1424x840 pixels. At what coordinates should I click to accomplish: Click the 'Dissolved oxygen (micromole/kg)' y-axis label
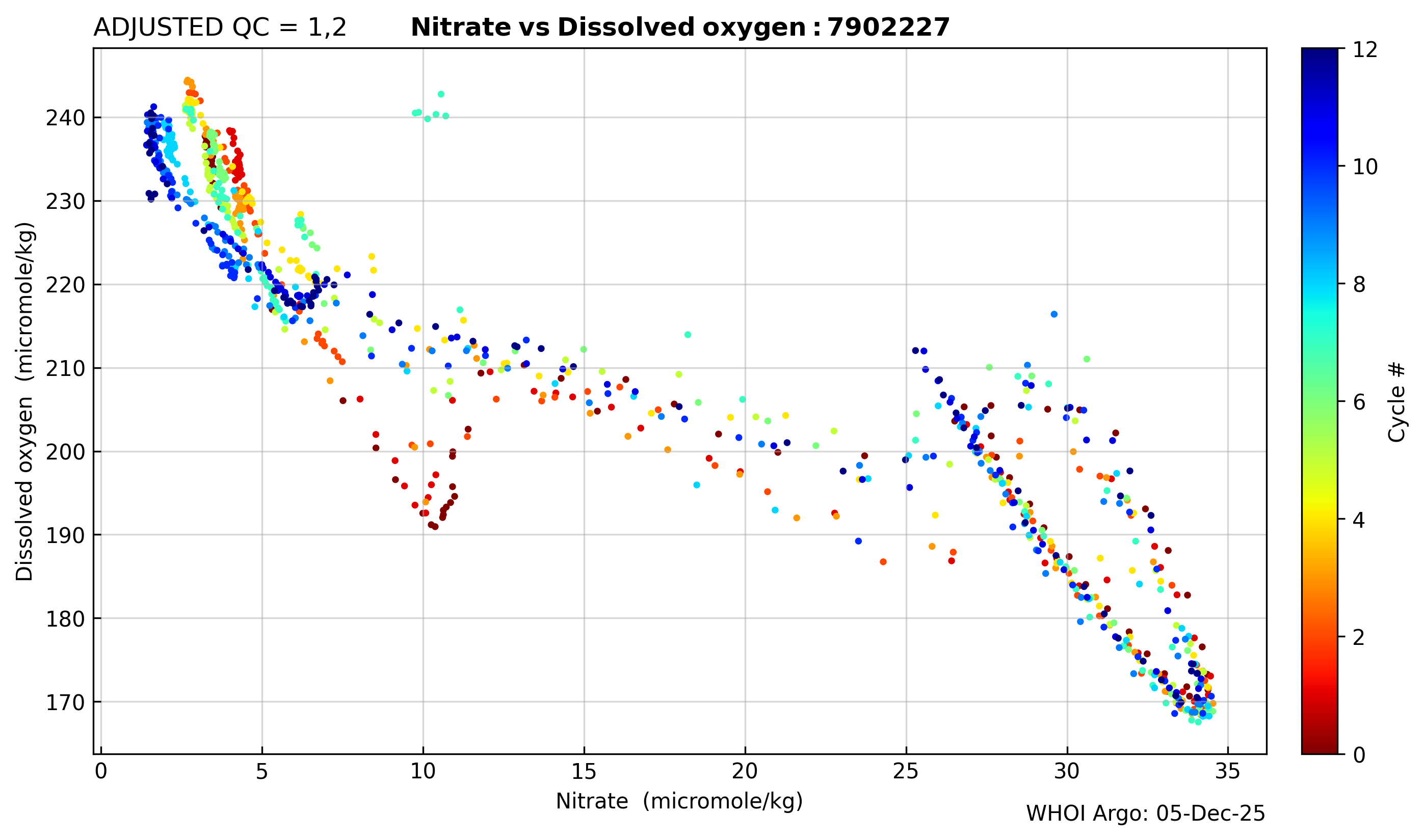[25, 401]
